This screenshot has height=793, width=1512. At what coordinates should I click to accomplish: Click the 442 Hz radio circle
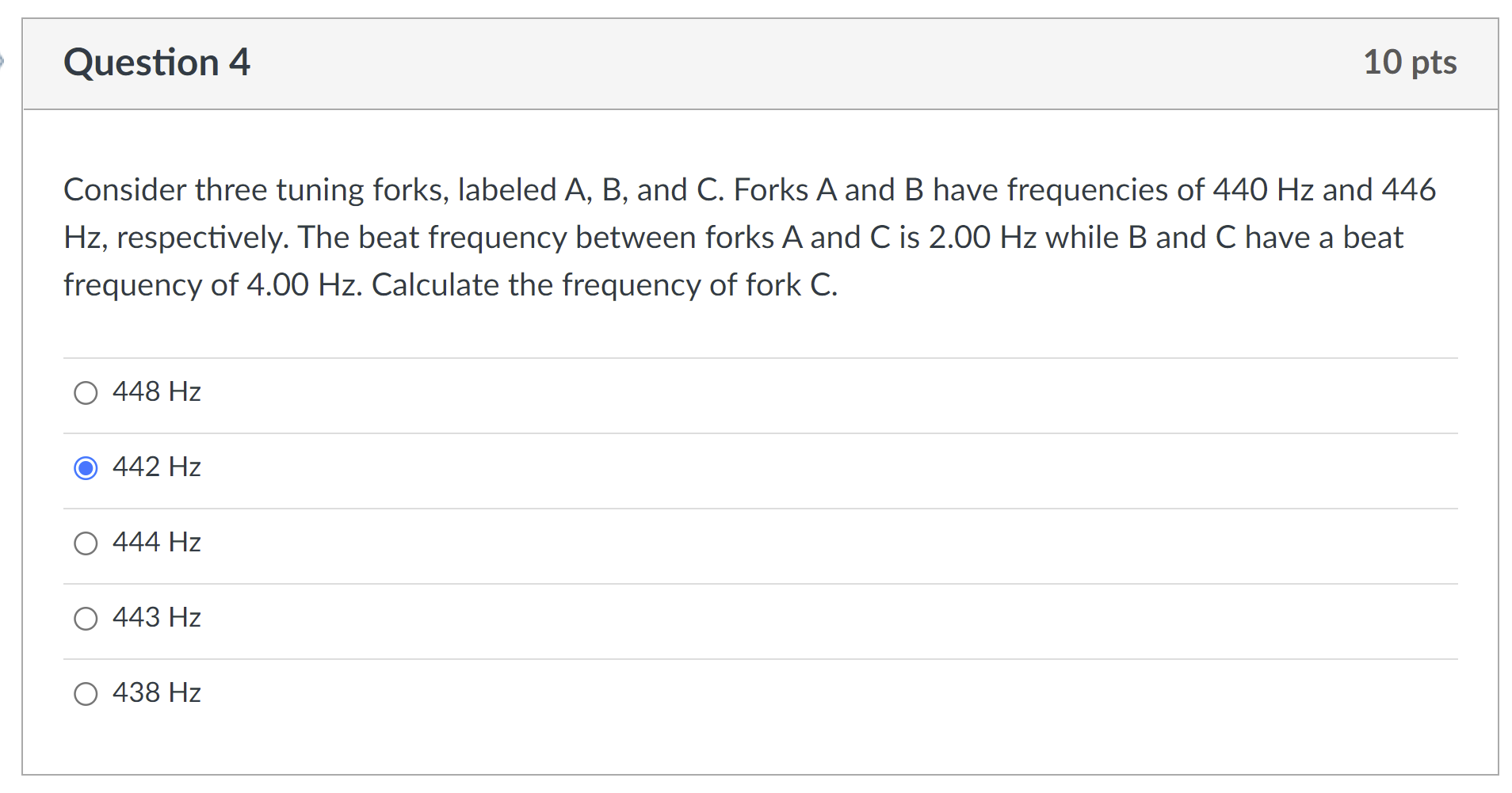86,467
